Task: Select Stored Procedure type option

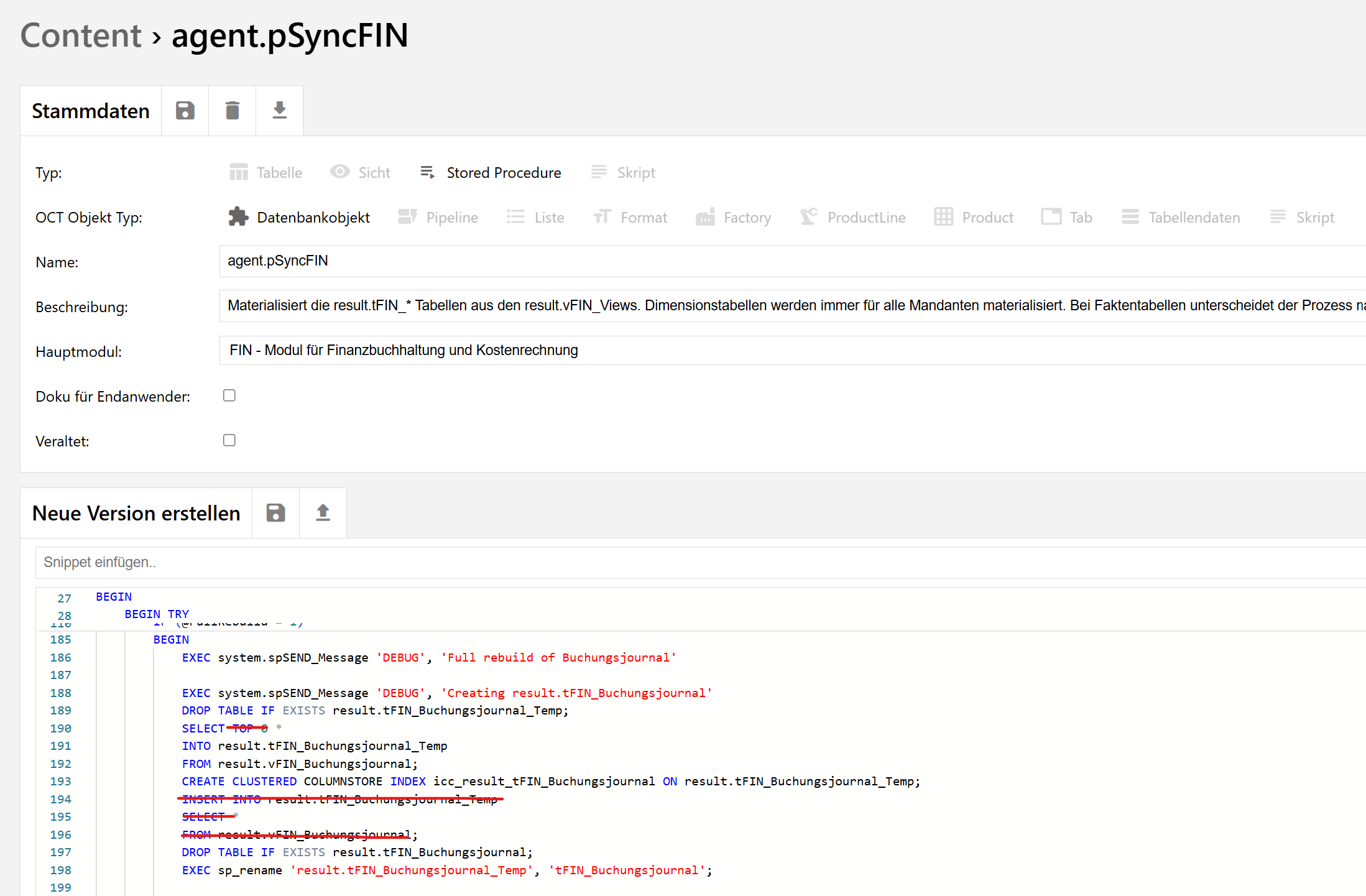Action: pos(491,173)
